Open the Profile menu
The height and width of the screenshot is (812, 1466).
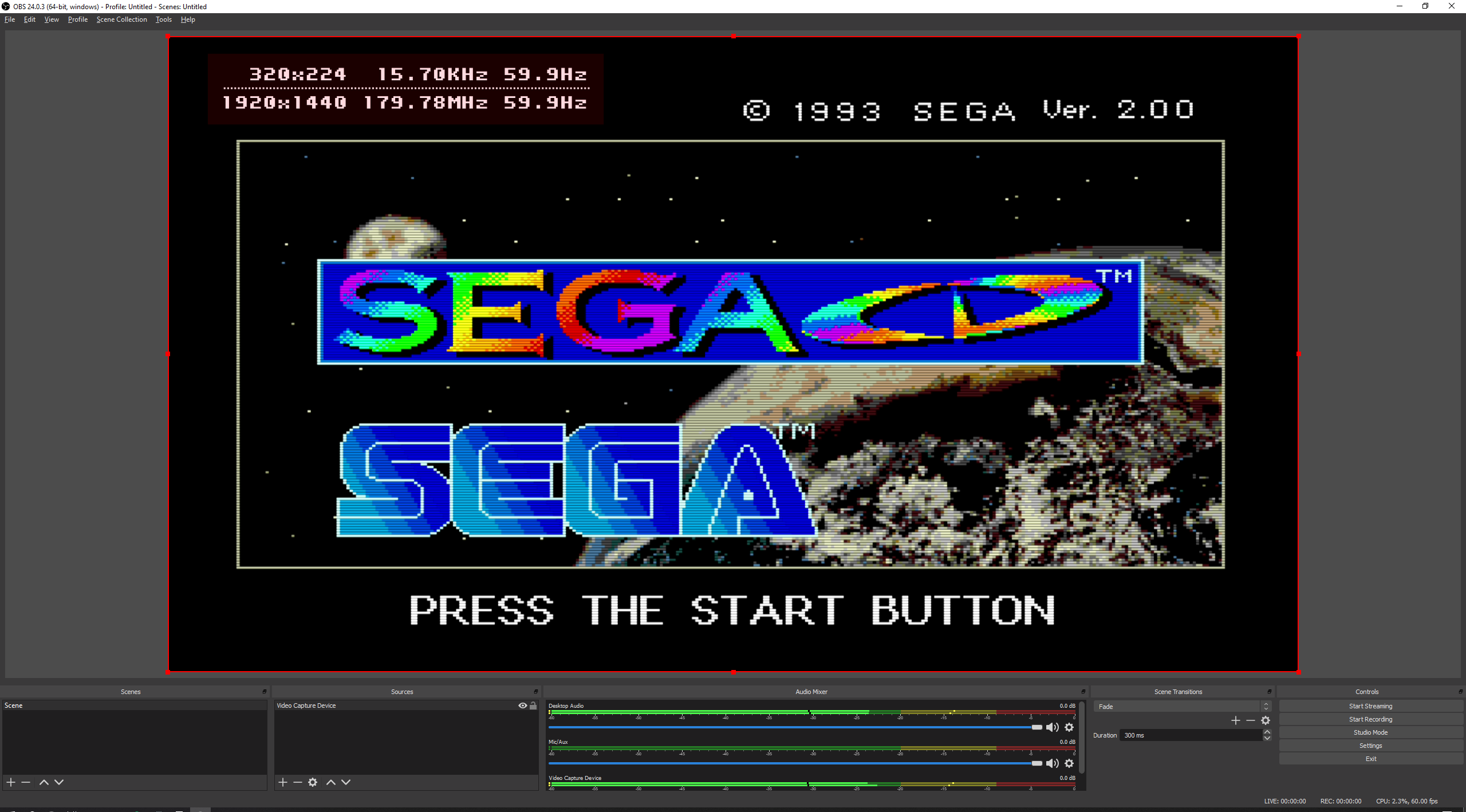pos(78,19)
